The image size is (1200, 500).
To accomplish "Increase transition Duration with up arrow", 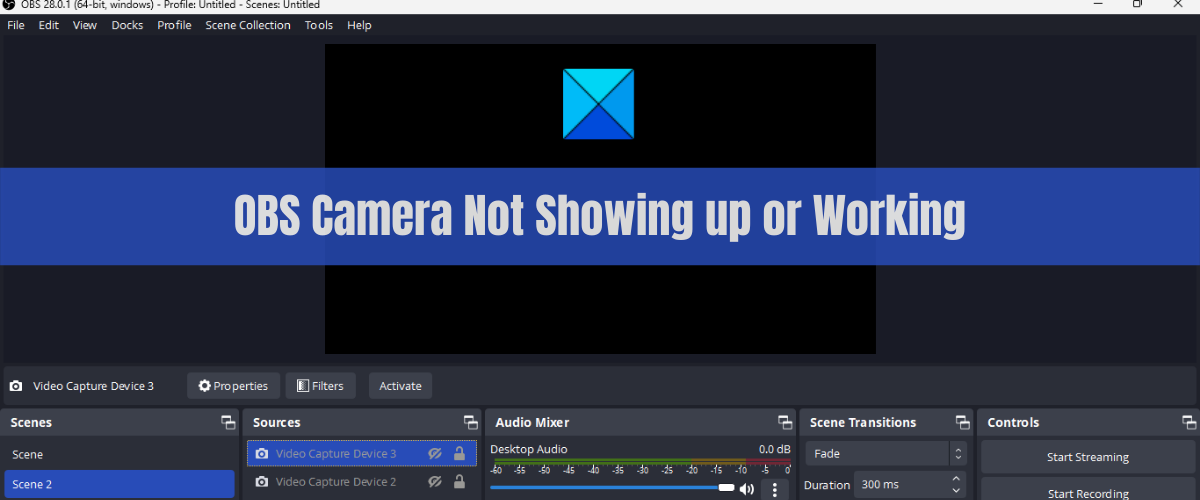I will 958,480.
